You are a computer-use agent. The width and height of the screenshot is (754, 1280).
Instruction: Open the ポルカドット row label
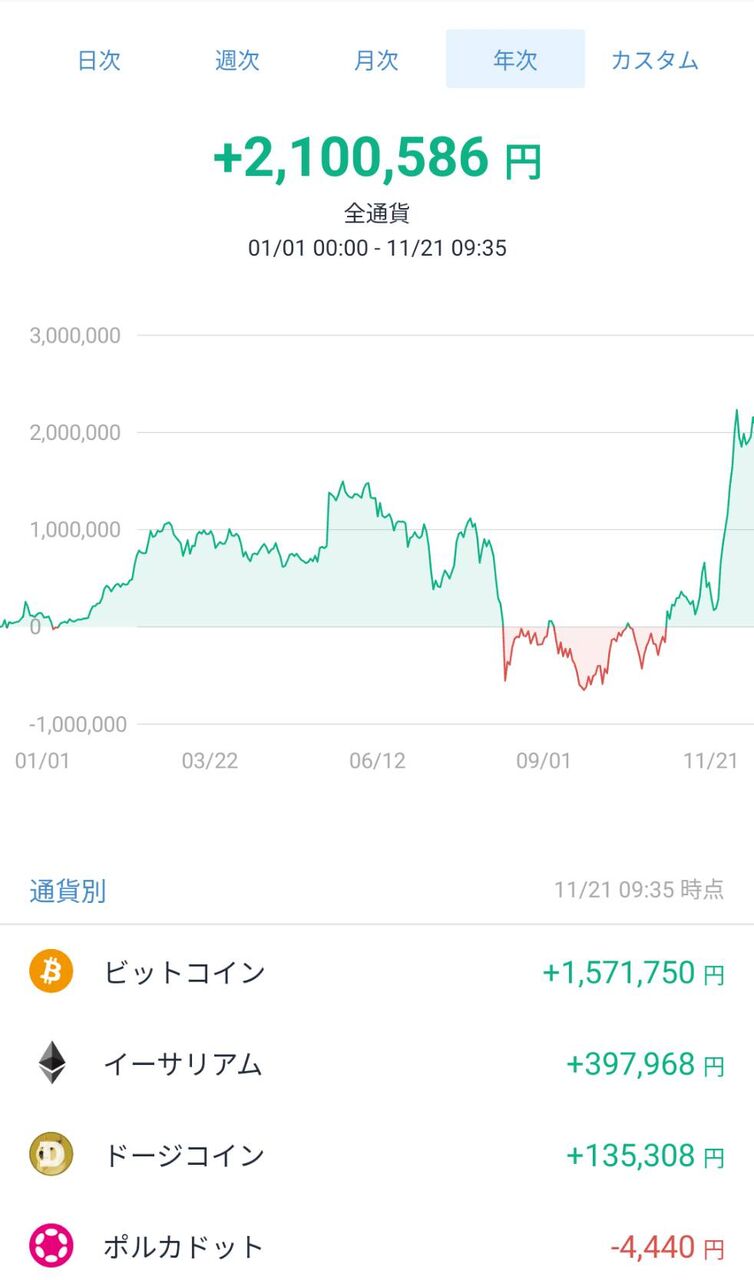point(183,1247)
